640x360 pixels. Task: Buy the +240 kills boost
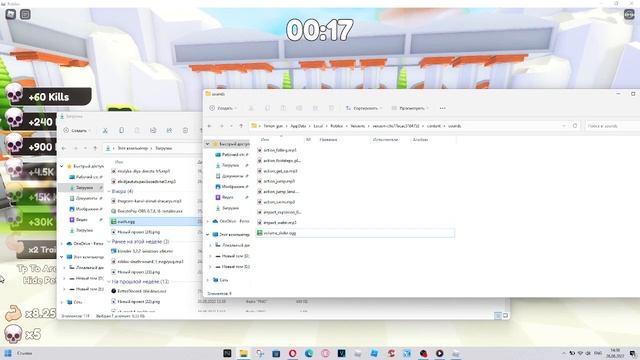[31, 121]
